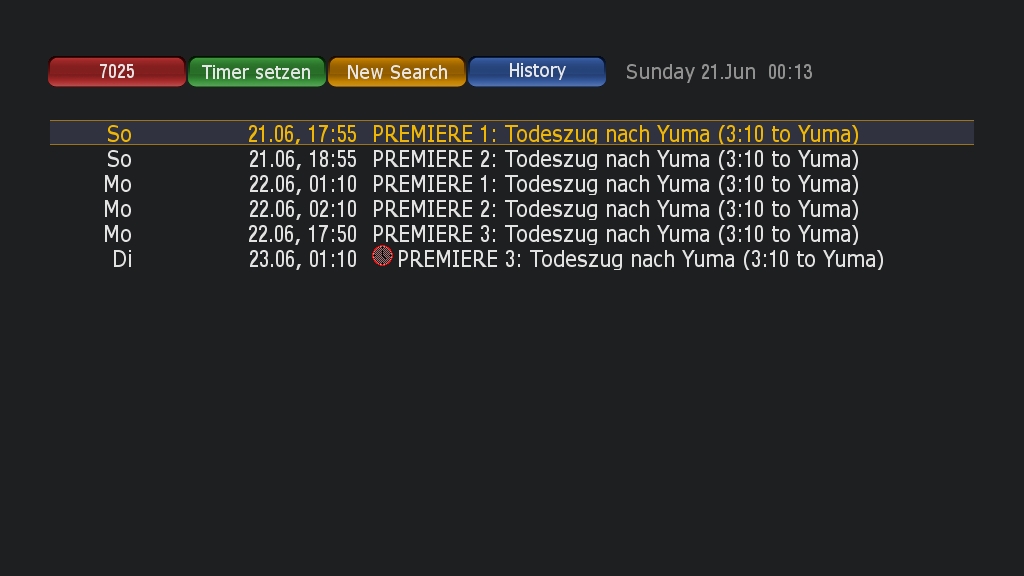Open the blue History button
This screenshot has height=576, width=1024.
pyautogui.click(x=537, y=72)
